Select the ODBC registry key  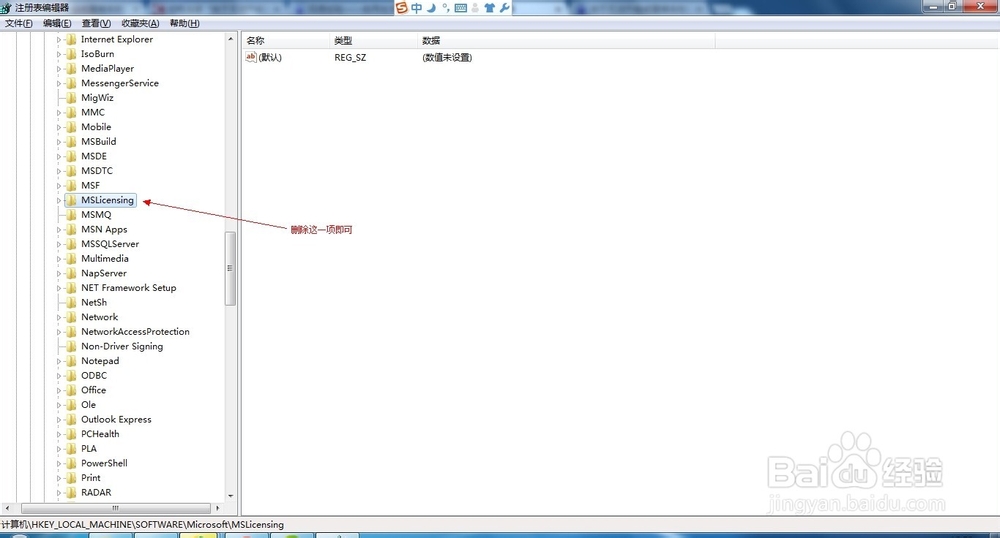pyautogui.click(x=94, y=375)
